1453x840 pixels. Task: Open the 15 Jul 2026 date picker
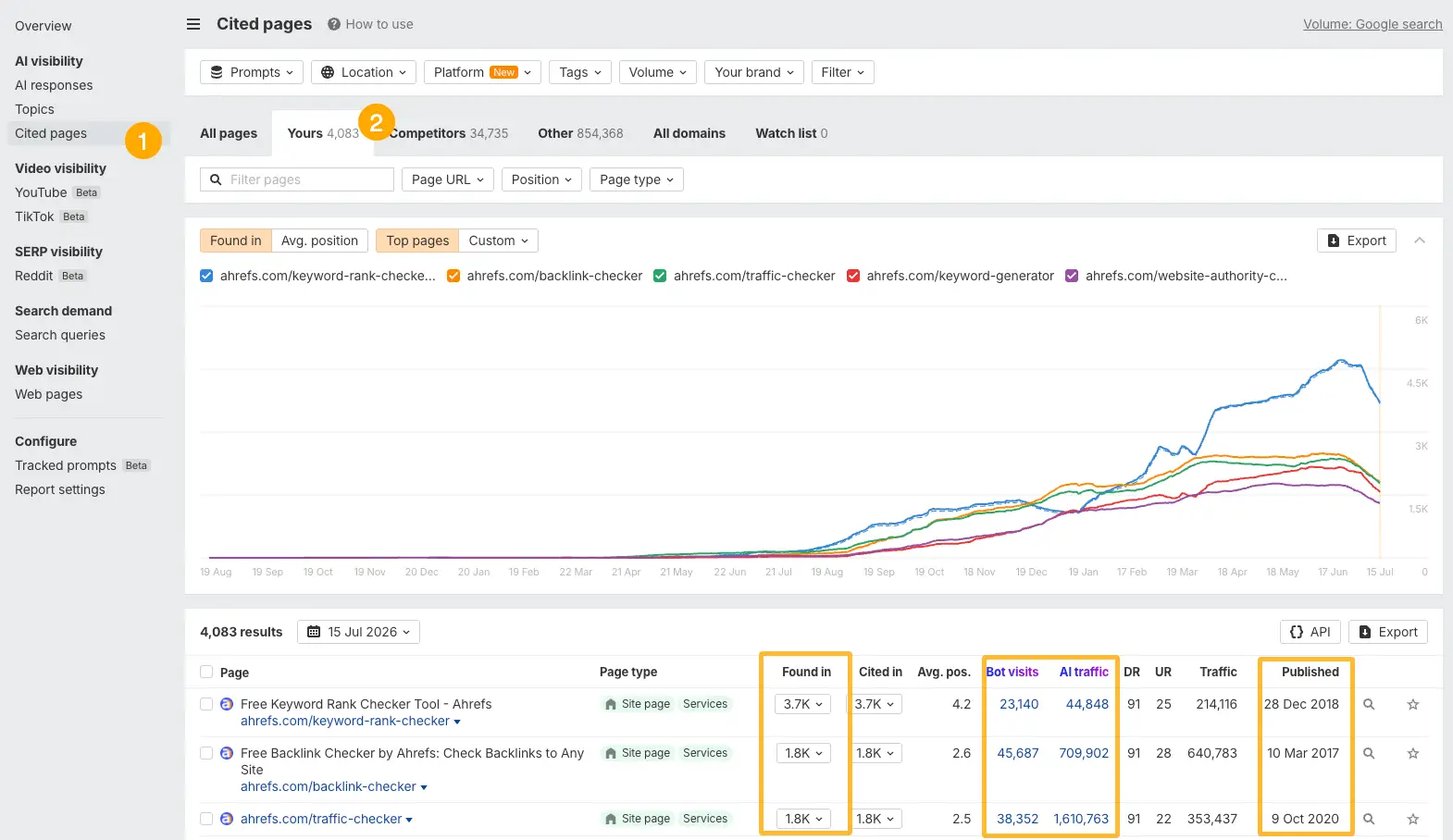click(359, 632)
